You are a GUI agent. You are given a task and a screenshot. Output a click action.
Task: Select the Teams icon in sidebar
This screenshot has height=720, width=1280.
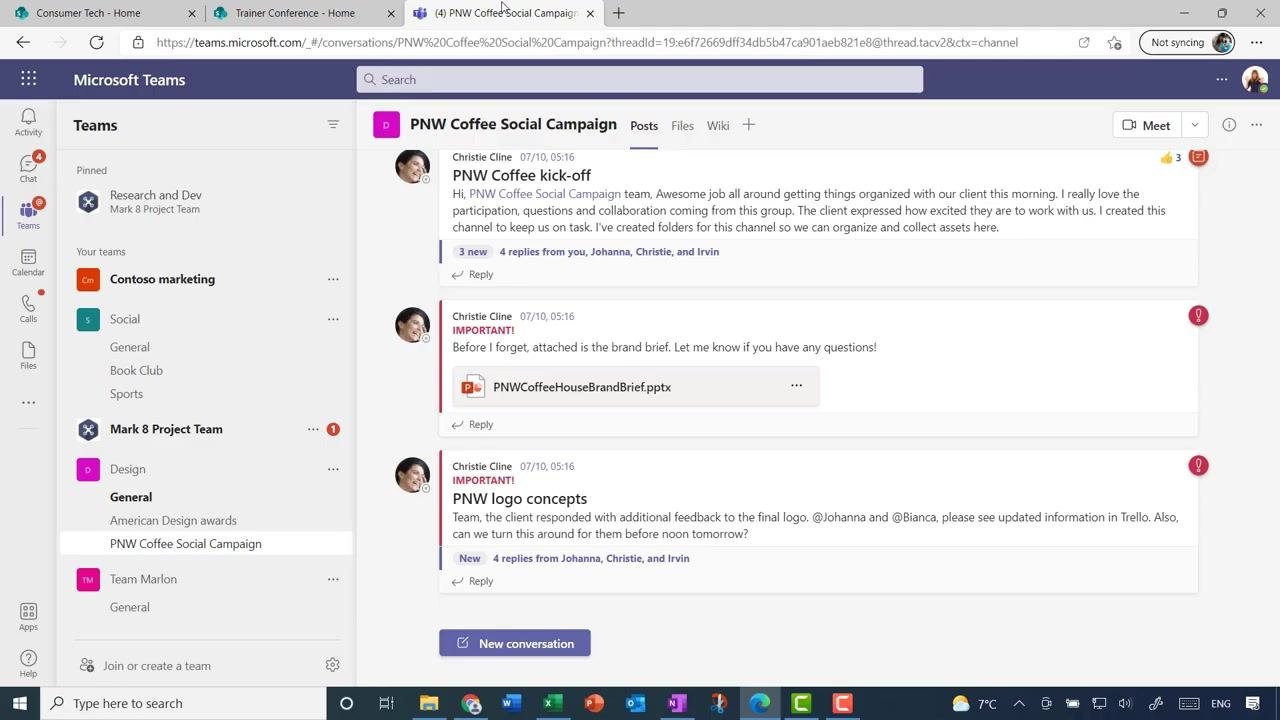pyautogui.click(x=28, y=214)
